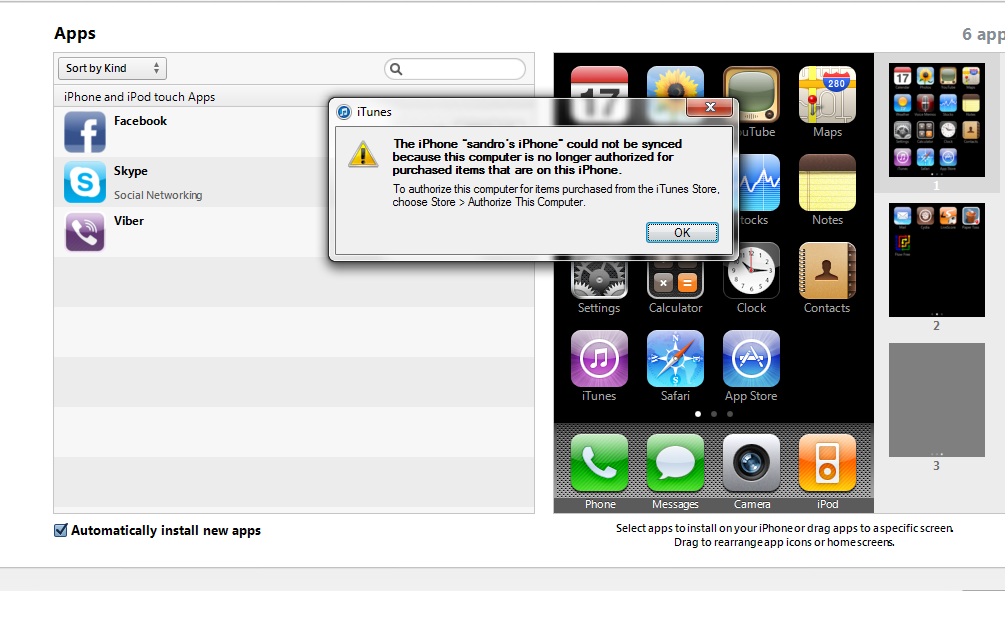Click the Social Networking label under Skype
The width and height of the screenshot is (1008, 630).
(158, 195)
